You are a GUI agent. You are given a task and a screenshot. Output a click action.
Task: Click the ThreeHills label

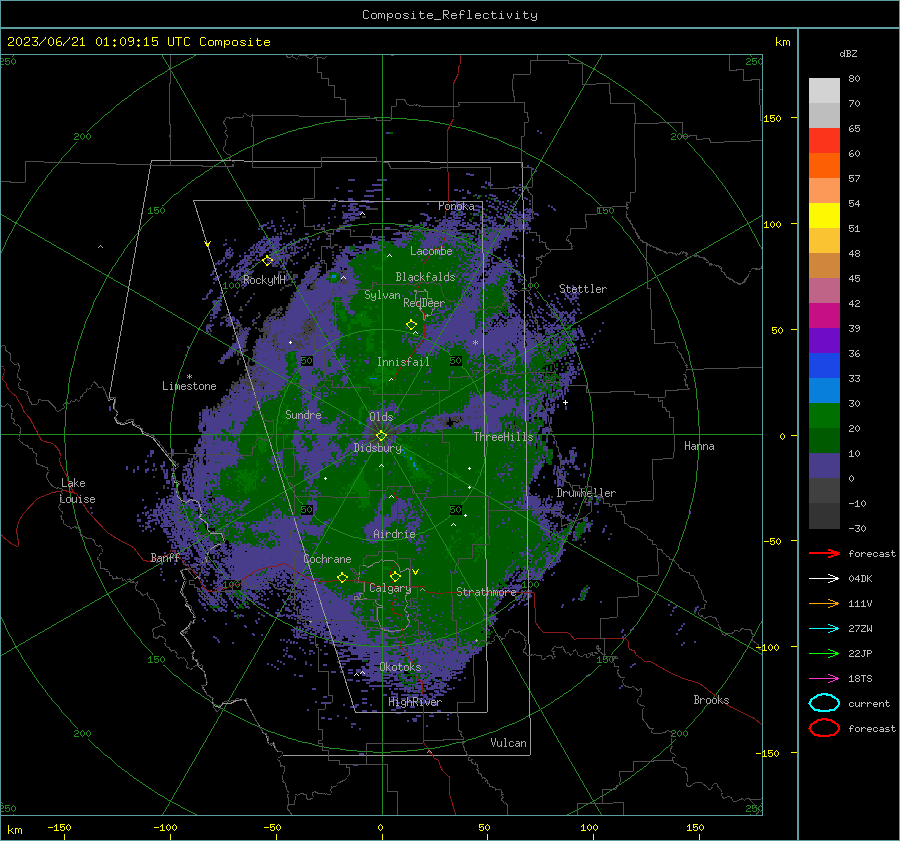pos(503,437)
